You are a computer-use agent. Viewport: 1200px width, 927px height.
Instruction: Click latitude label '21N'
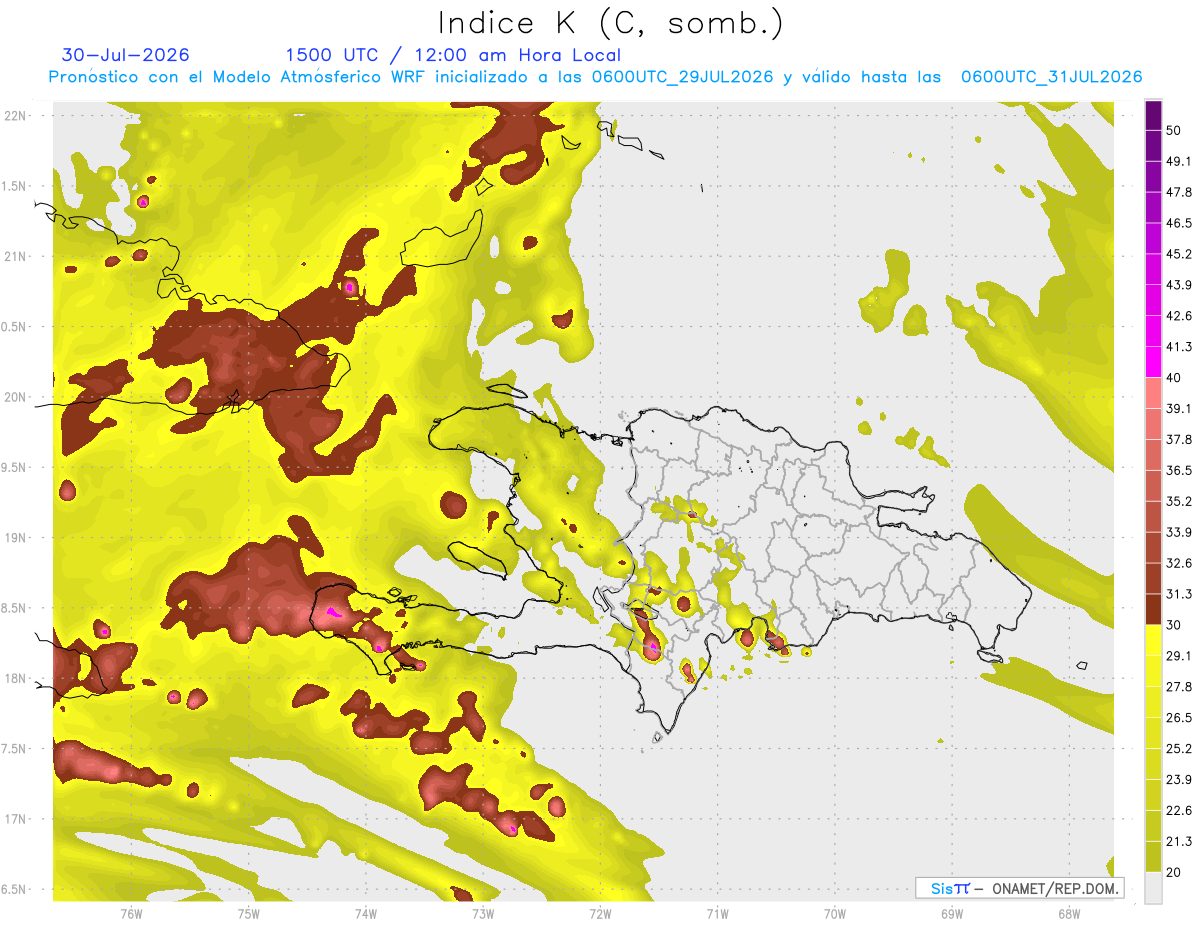15,256
